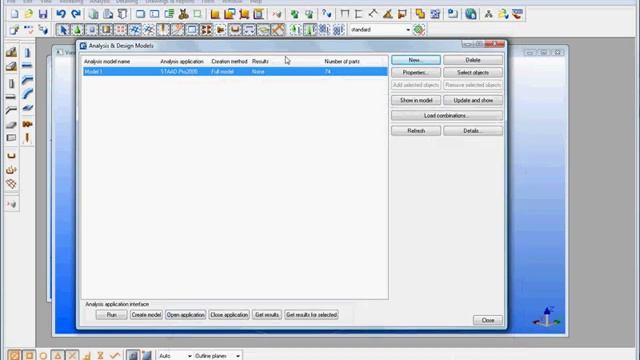Viewport: 640px width, 360px height.
Task: Click the Open application button
Action: click(185, 315)
